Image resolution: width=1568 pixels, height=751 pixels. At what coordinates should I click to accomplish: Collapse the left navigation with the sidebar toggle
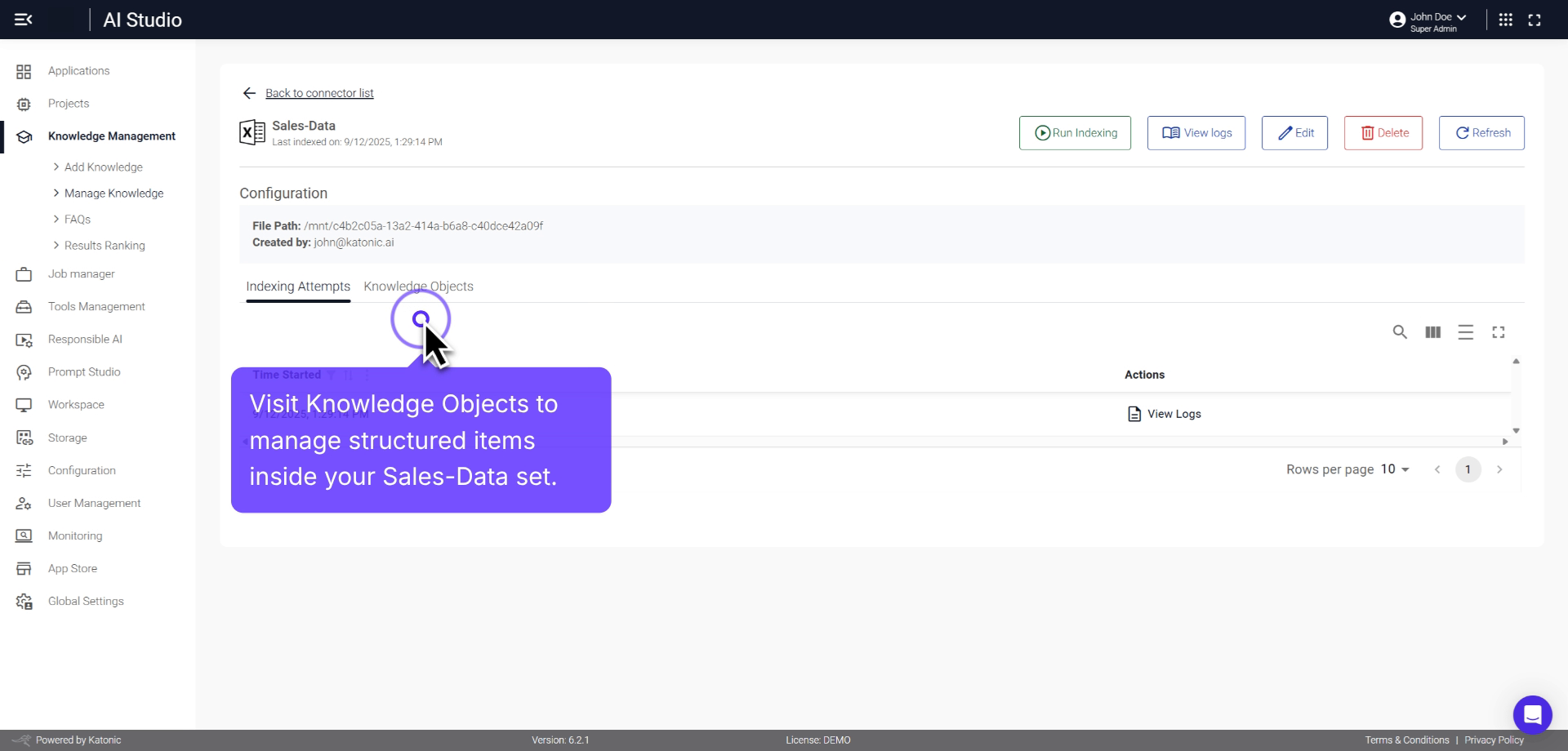24,20
